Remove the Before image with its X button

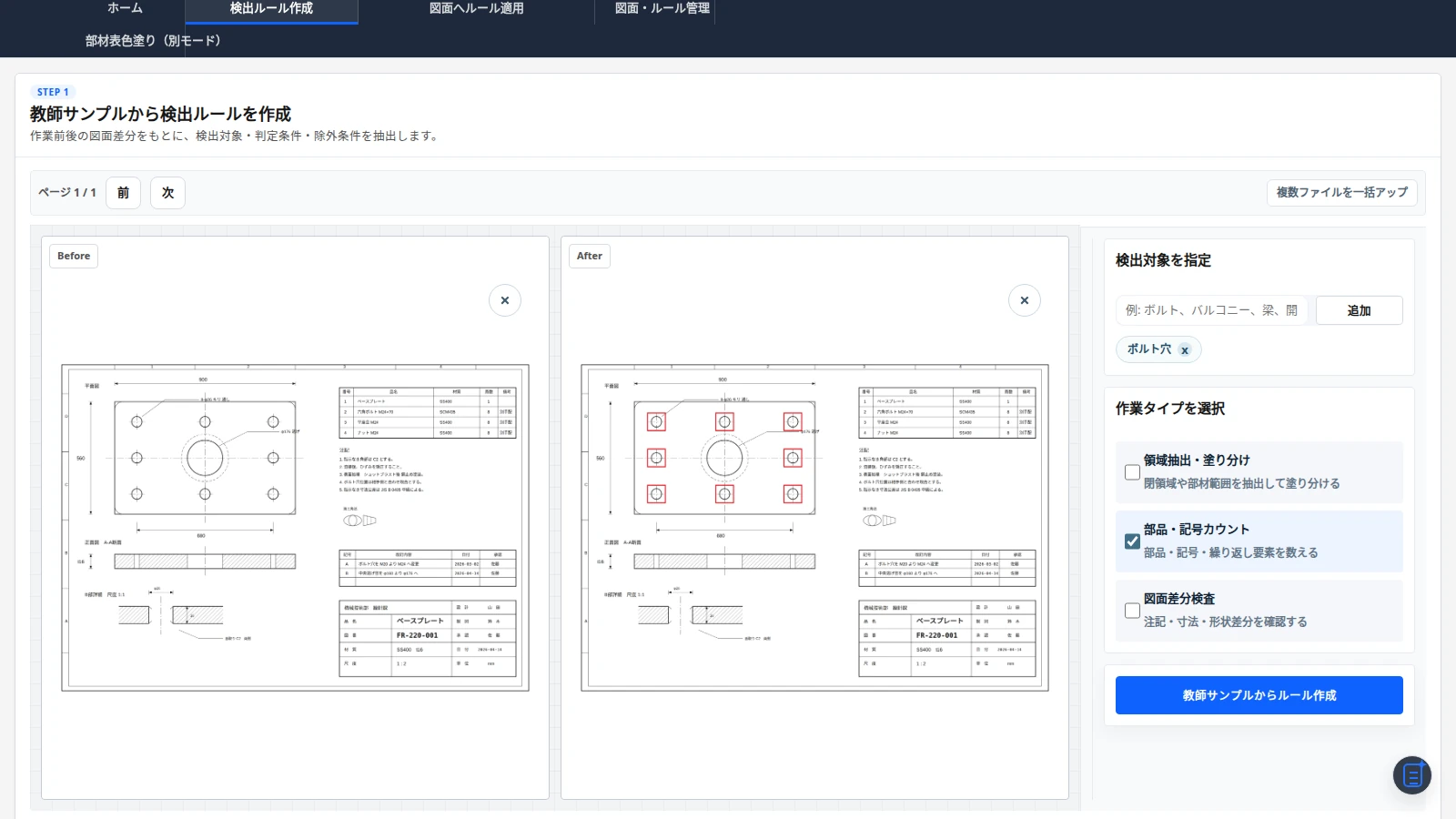(505, 300)
